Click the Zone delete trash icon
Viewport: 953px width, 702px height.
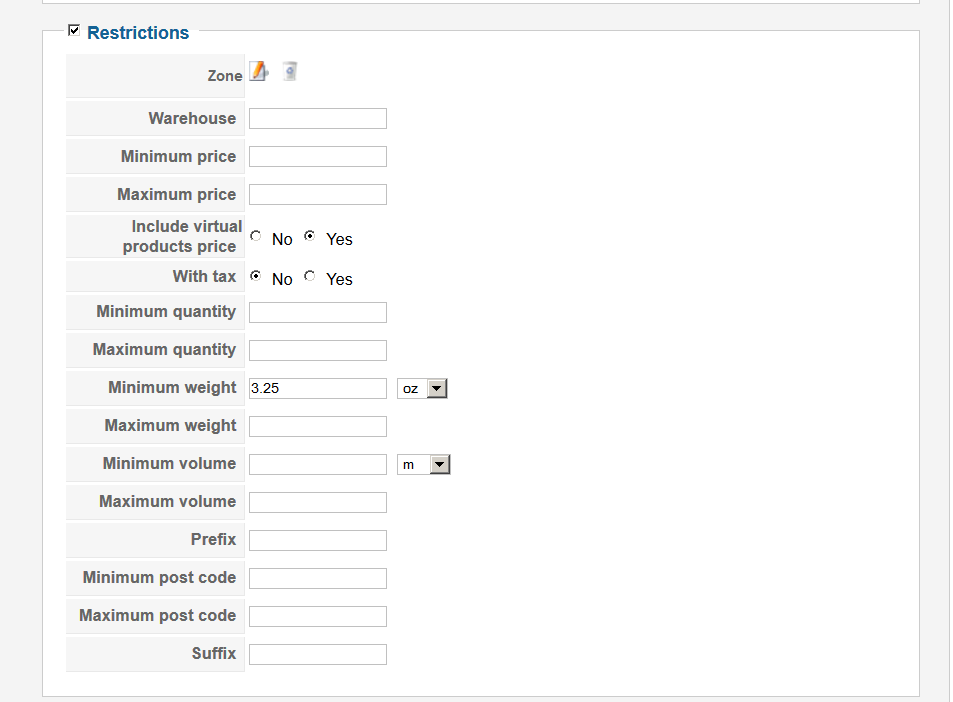click(x=290, y=72)
